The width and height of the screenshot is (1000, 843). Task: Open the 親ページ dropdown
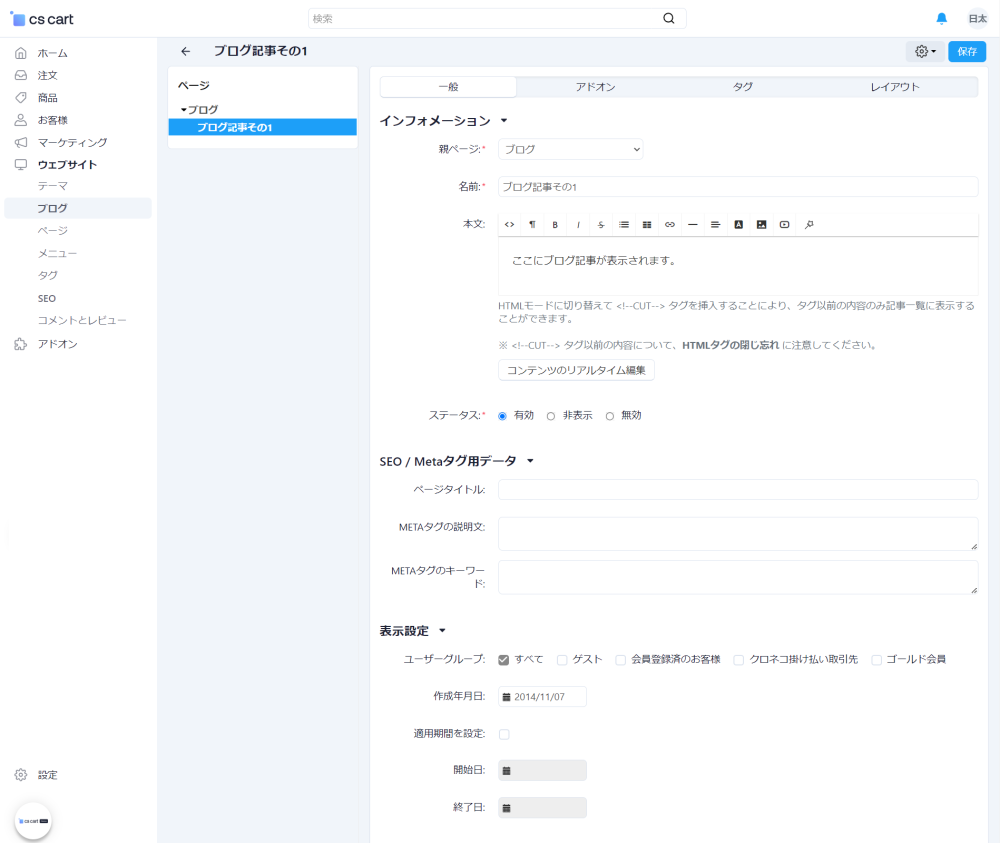pos(570,149)
